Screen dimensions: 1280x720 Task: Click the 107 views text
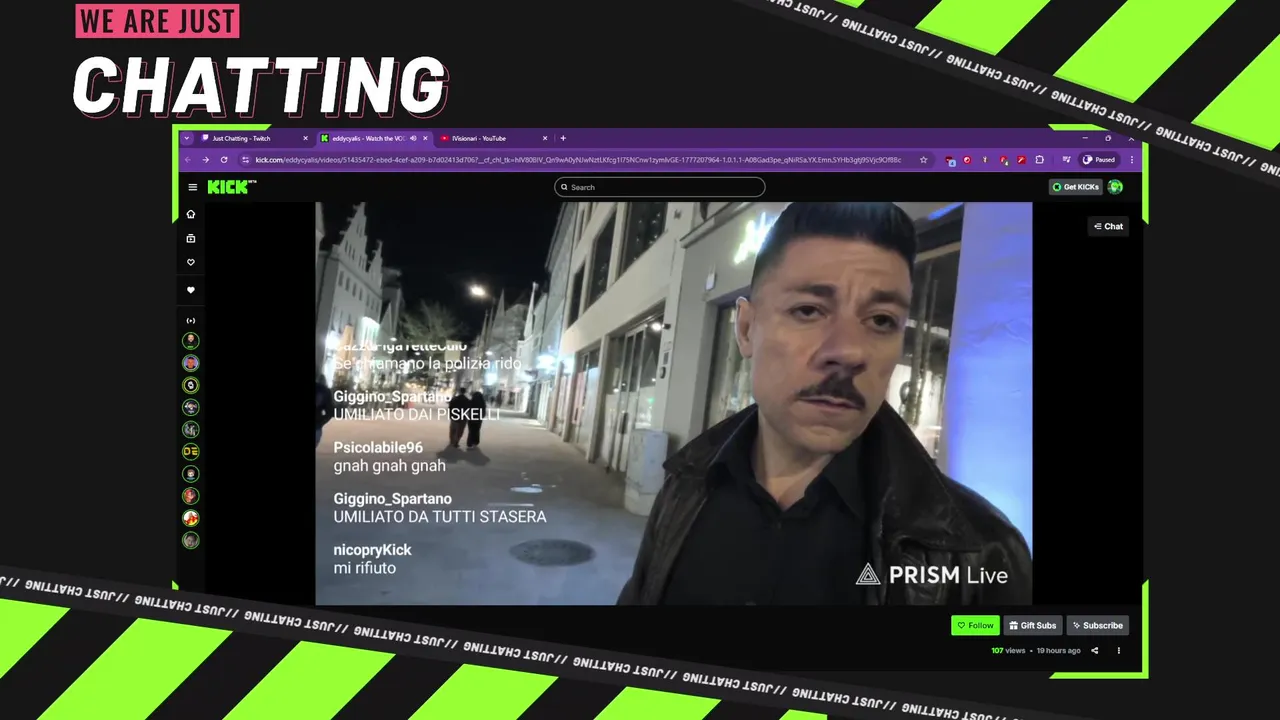1008,651
